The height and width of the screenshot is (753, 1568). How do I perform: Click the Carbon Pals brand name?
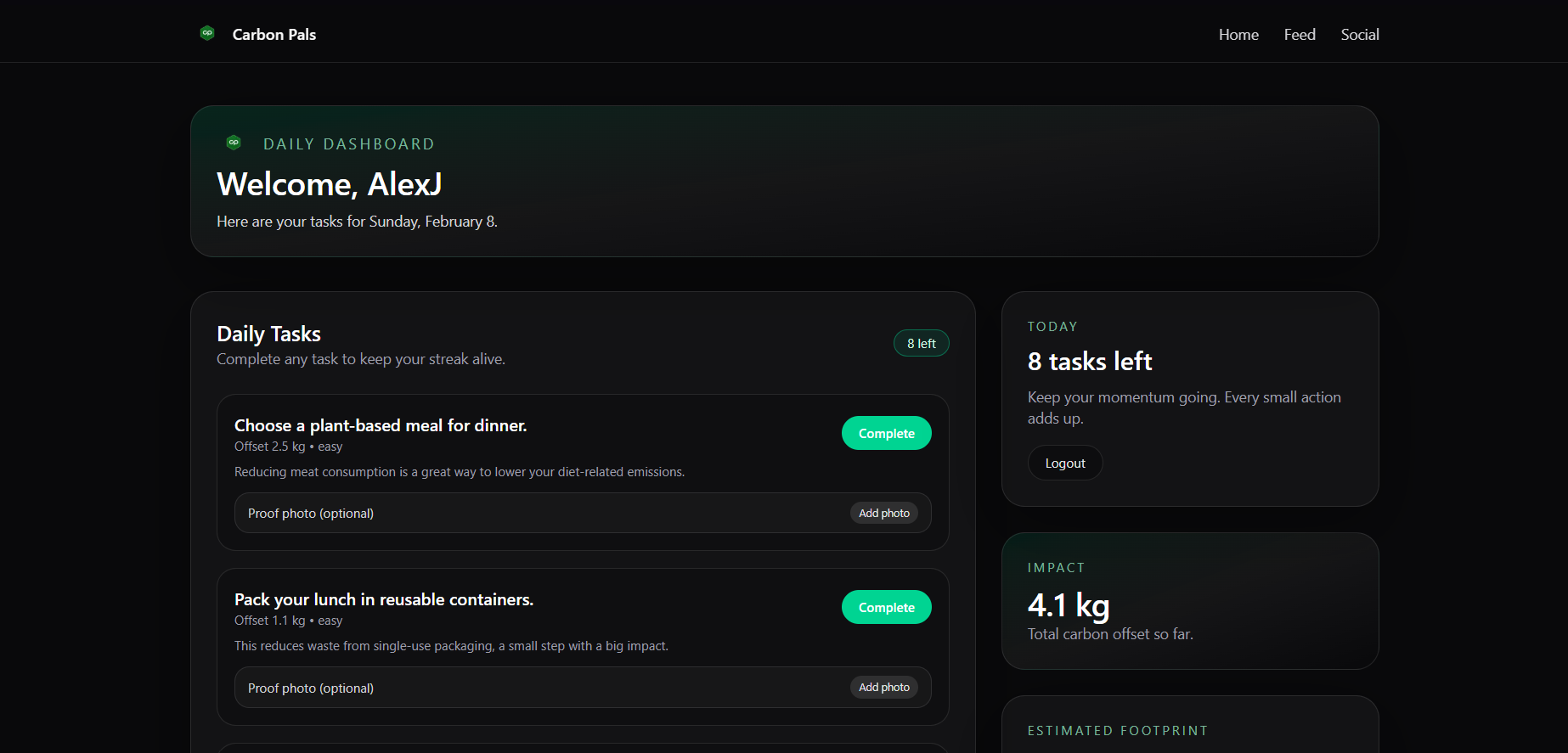coord(274,35)
